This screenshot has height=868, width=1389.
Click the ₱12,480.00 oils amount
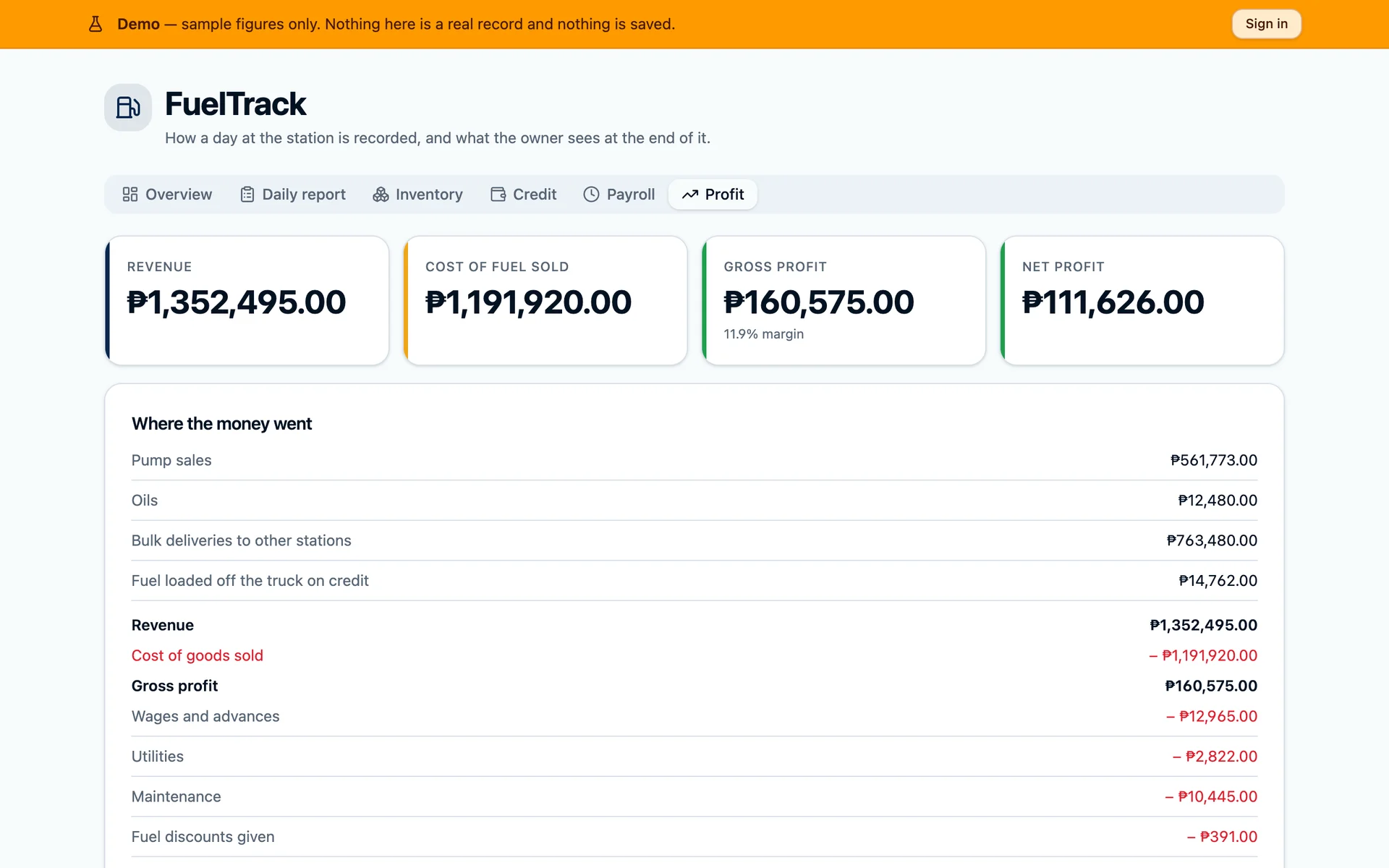pyautogui.click(x=1218, y=501)
